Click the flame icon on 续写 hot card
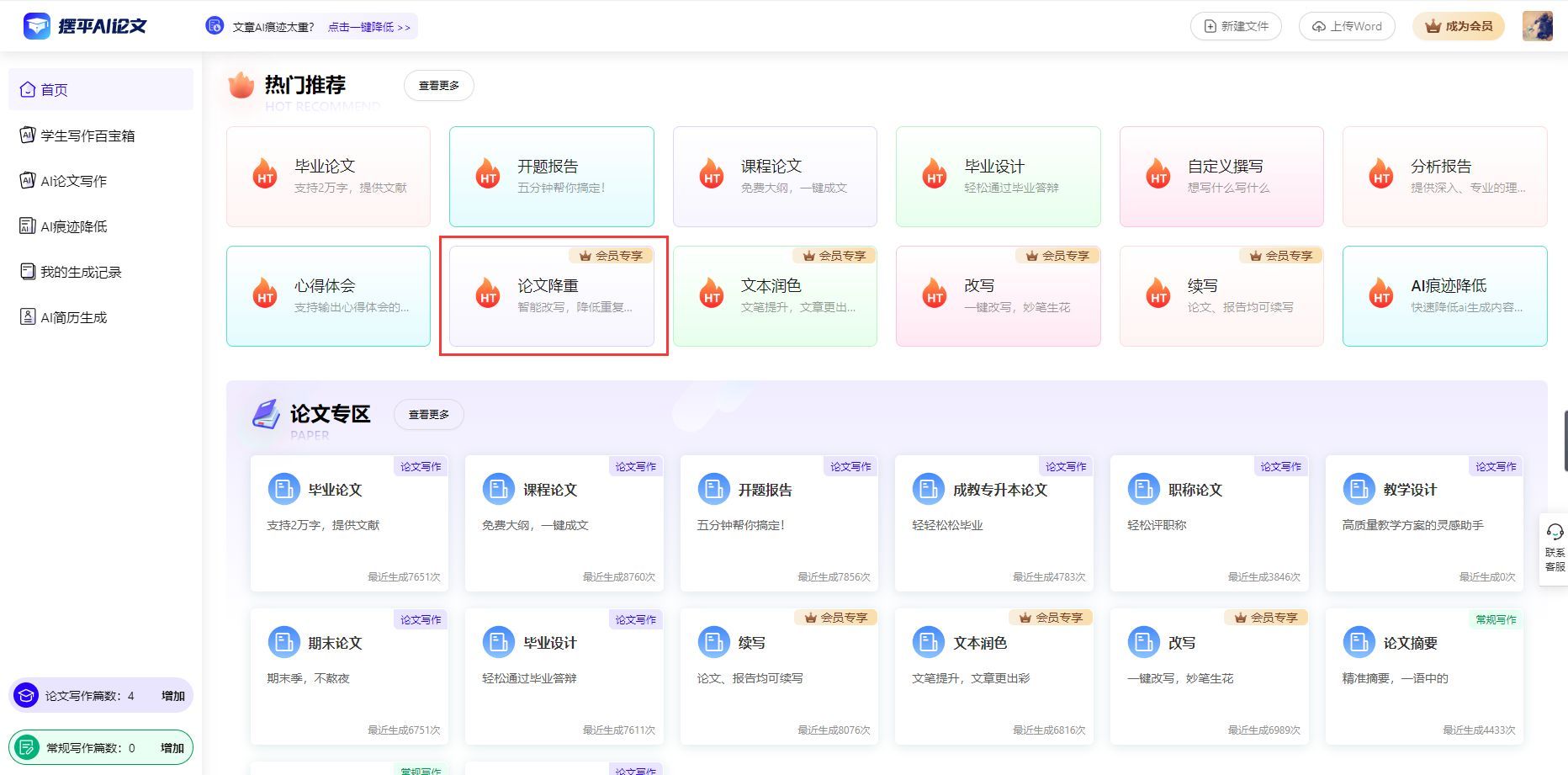The image size is (1568, 775). point(1158,294)
